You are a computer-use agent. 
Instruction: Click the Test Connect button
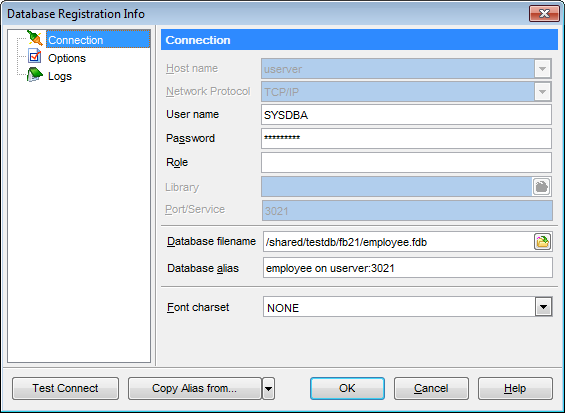(x=65, y=388)
